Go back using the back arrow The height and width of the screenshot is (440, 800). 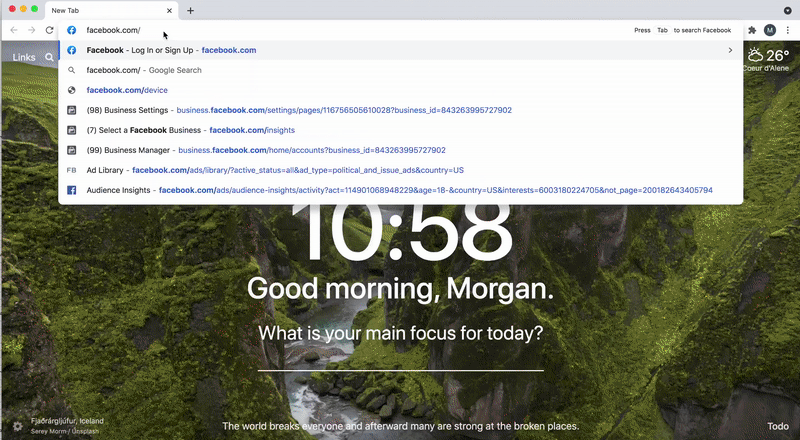pyautogui.click(x=14, y=30)
